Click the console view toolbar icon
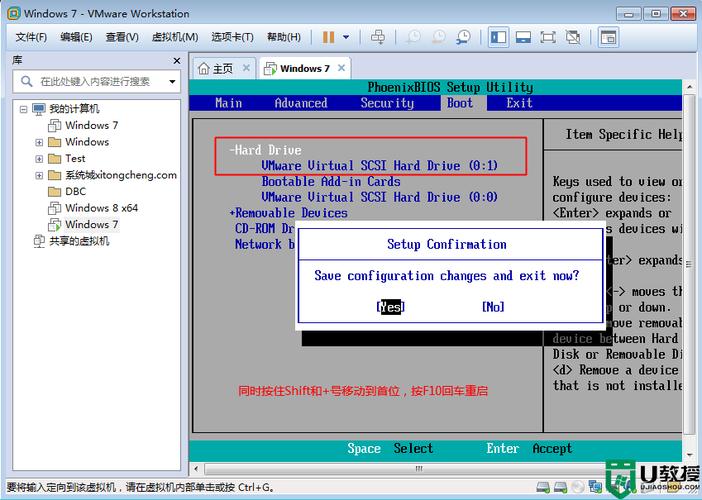Viewport: 702px width, 500px height. [608, 37]
